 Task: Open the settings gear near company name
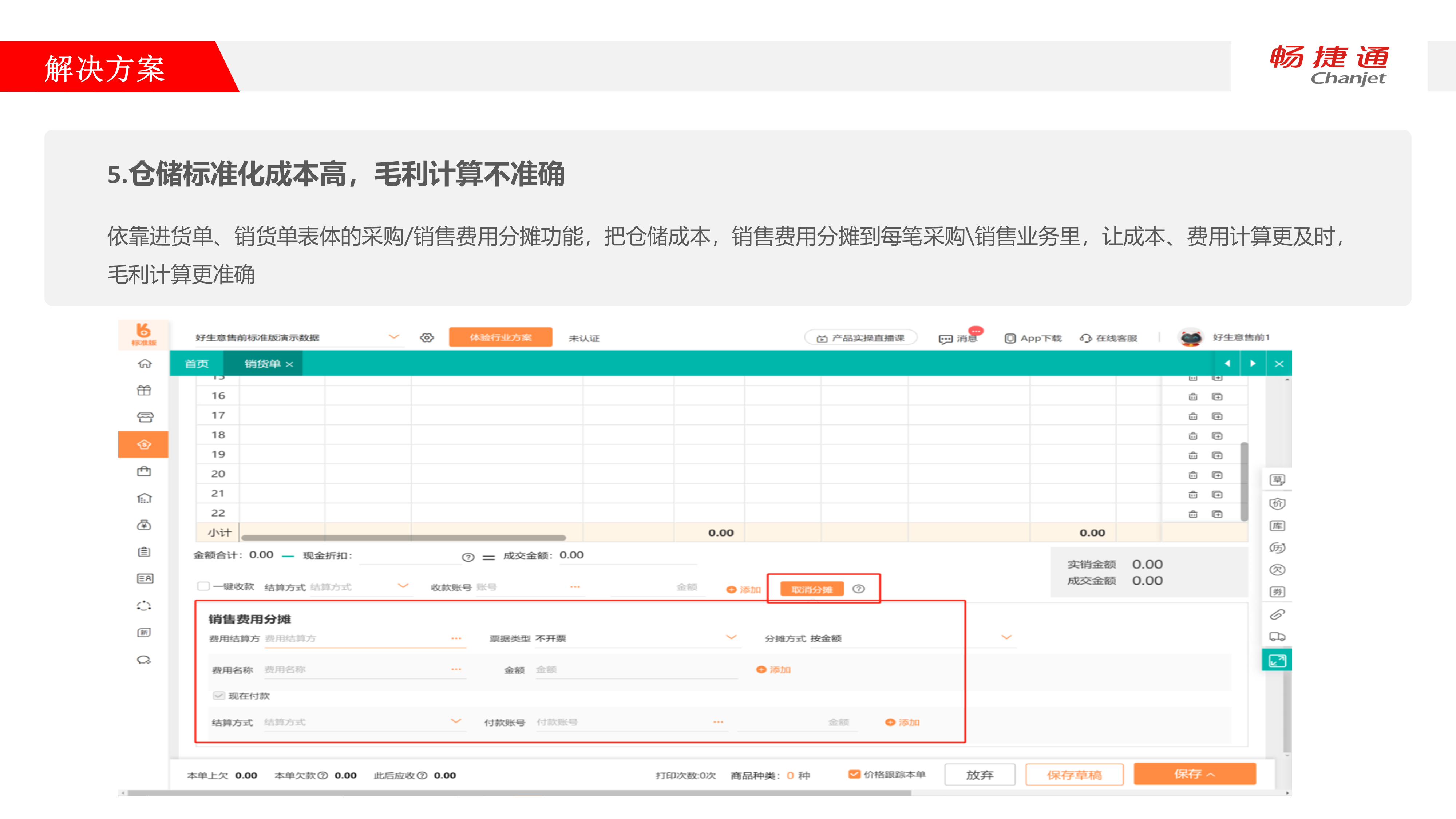(x=427, y=337)
